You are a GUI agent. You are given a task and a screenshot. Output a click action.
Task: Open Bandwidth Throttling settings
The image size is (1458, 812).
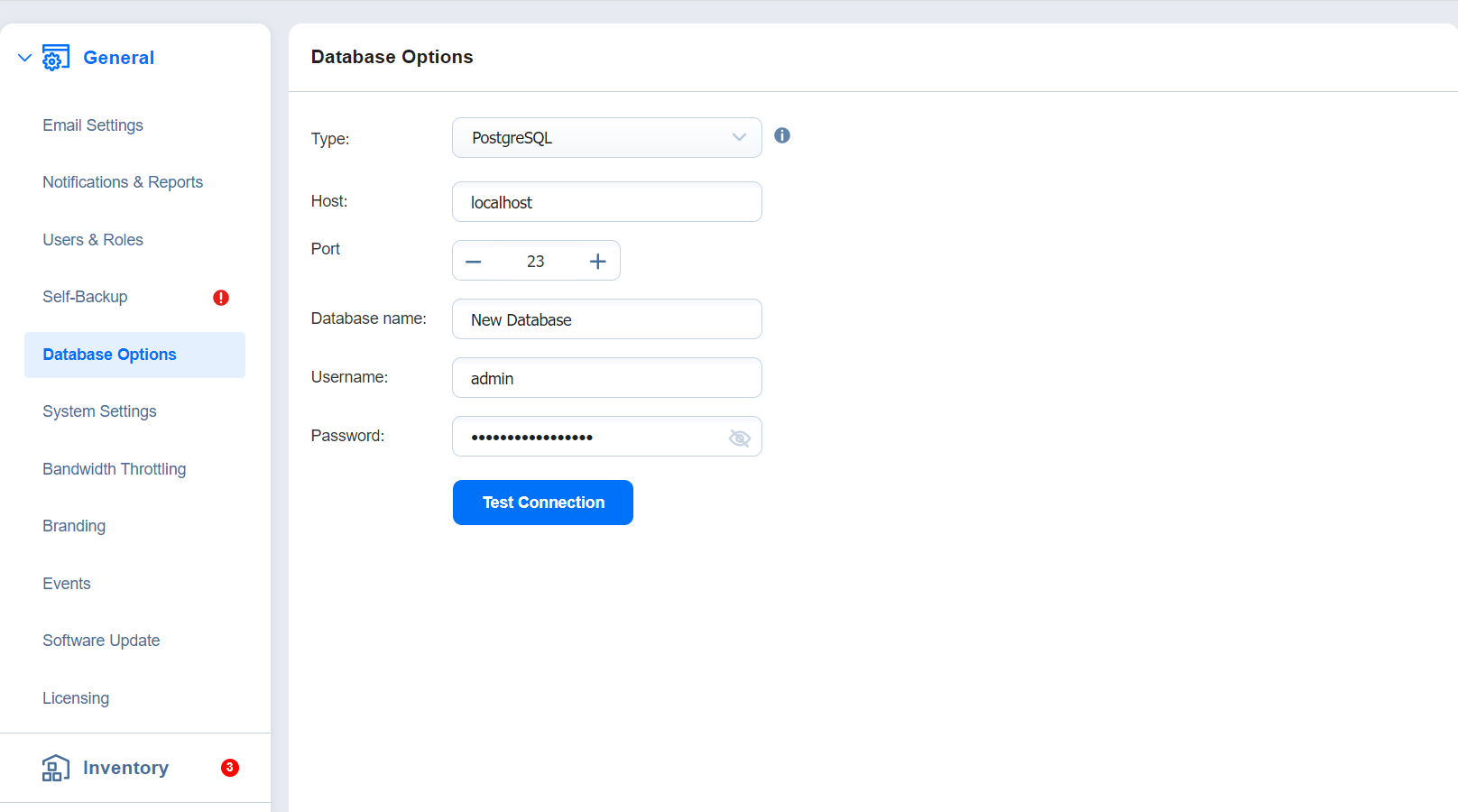114,469
